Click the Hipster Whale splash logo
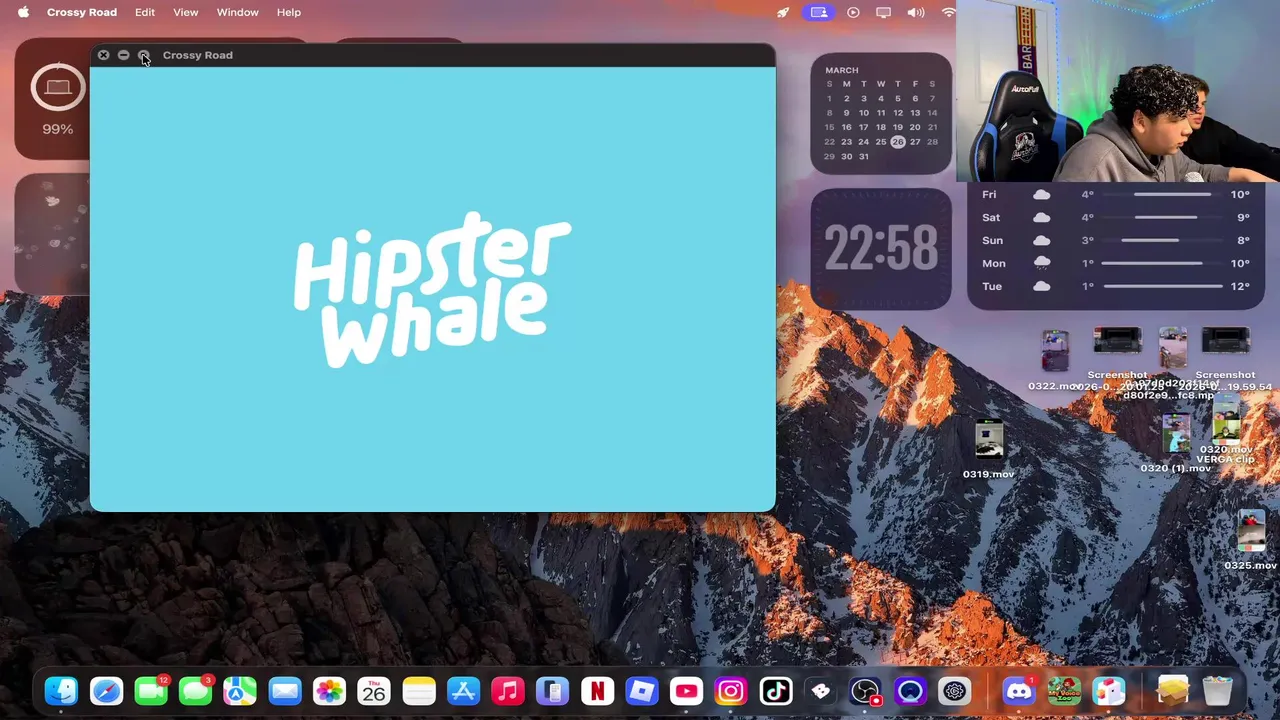Image resolution: width=1280 pixels, height=720 pixels. [432, 289]
